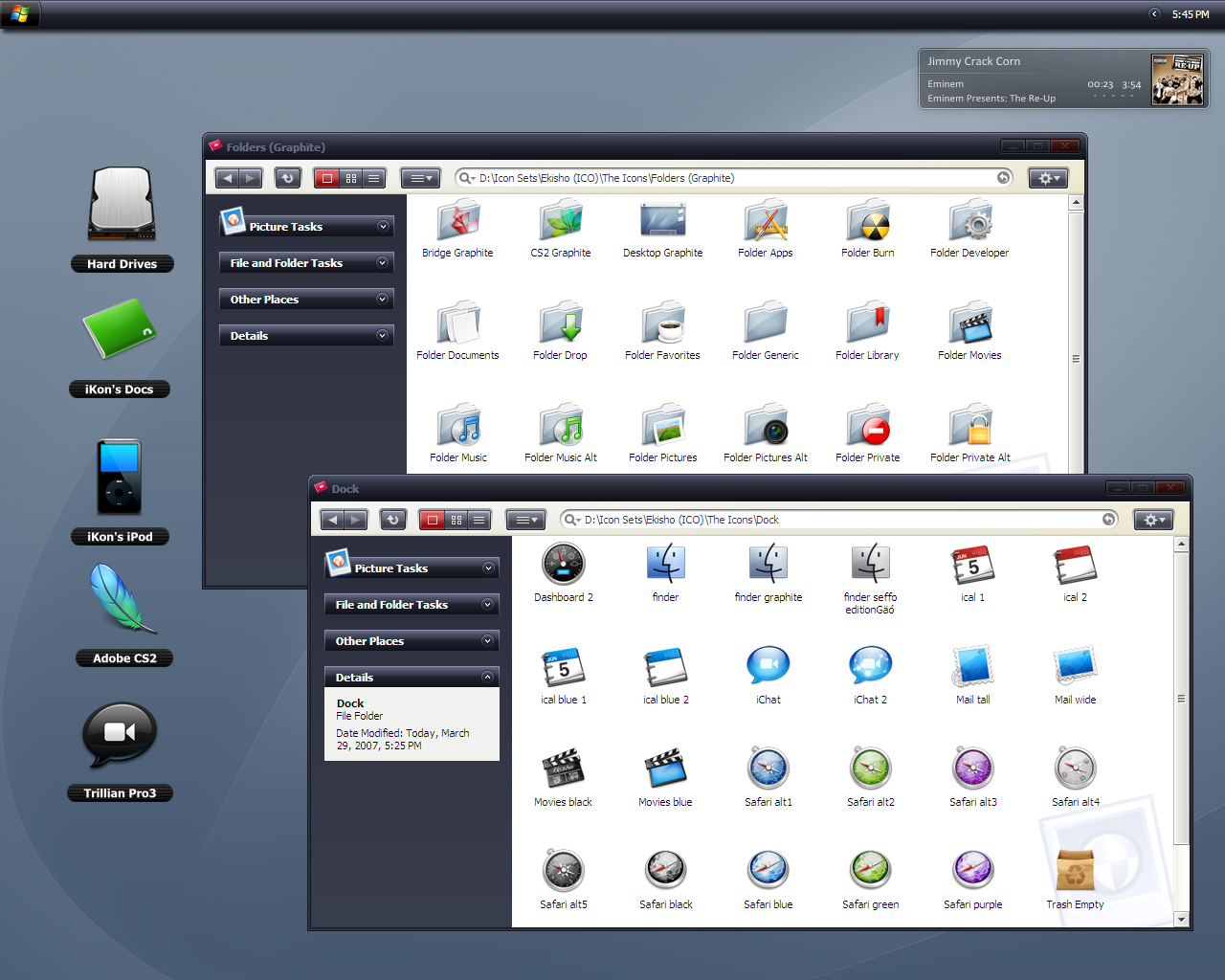Select the ical 1 calendar icon
Viewport: 1225px width, 980px height.
pyautogui.click(x=973, y=566)
